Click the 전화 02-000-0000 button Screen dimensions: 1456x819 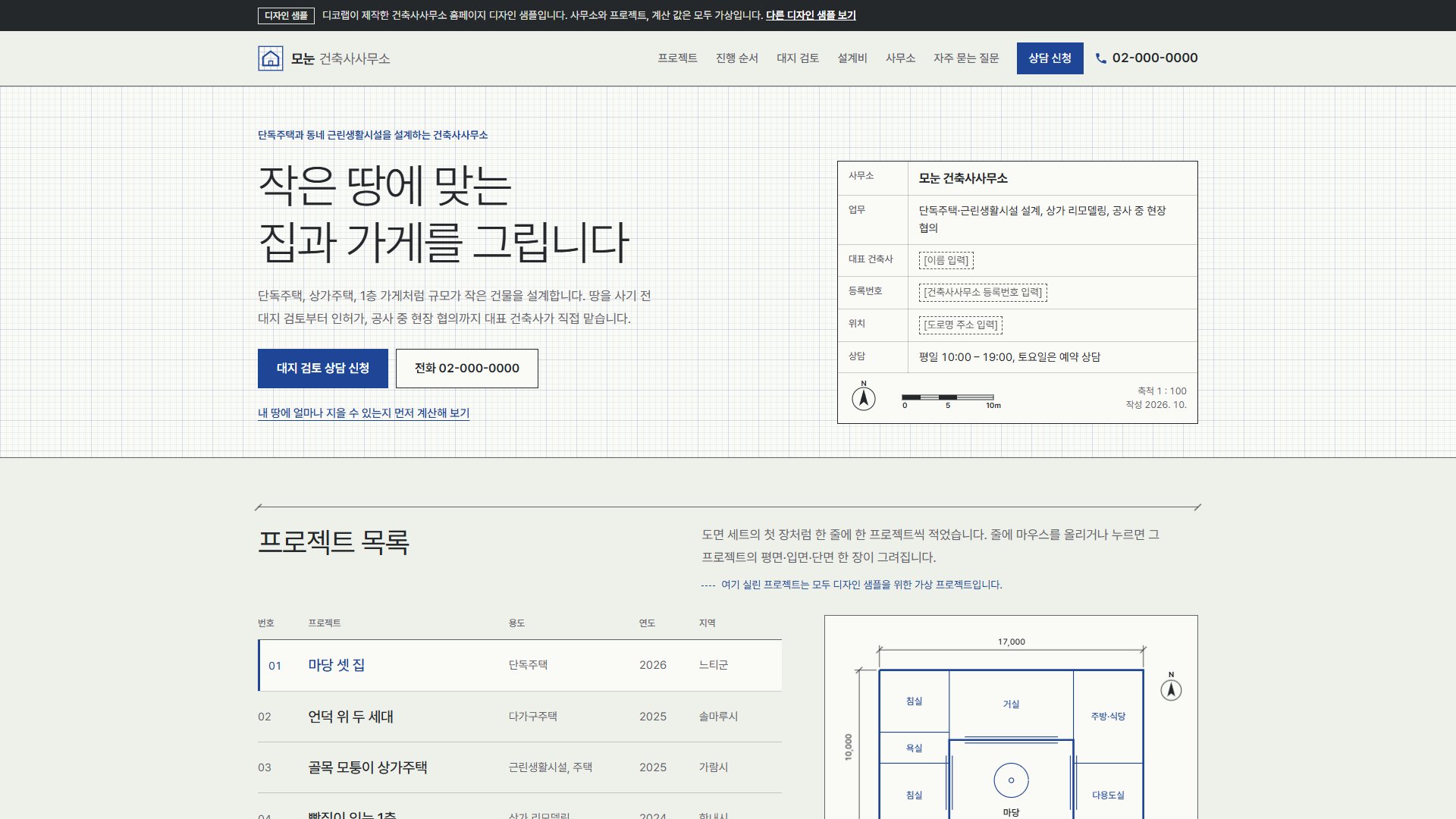click(x=467, y=369)
